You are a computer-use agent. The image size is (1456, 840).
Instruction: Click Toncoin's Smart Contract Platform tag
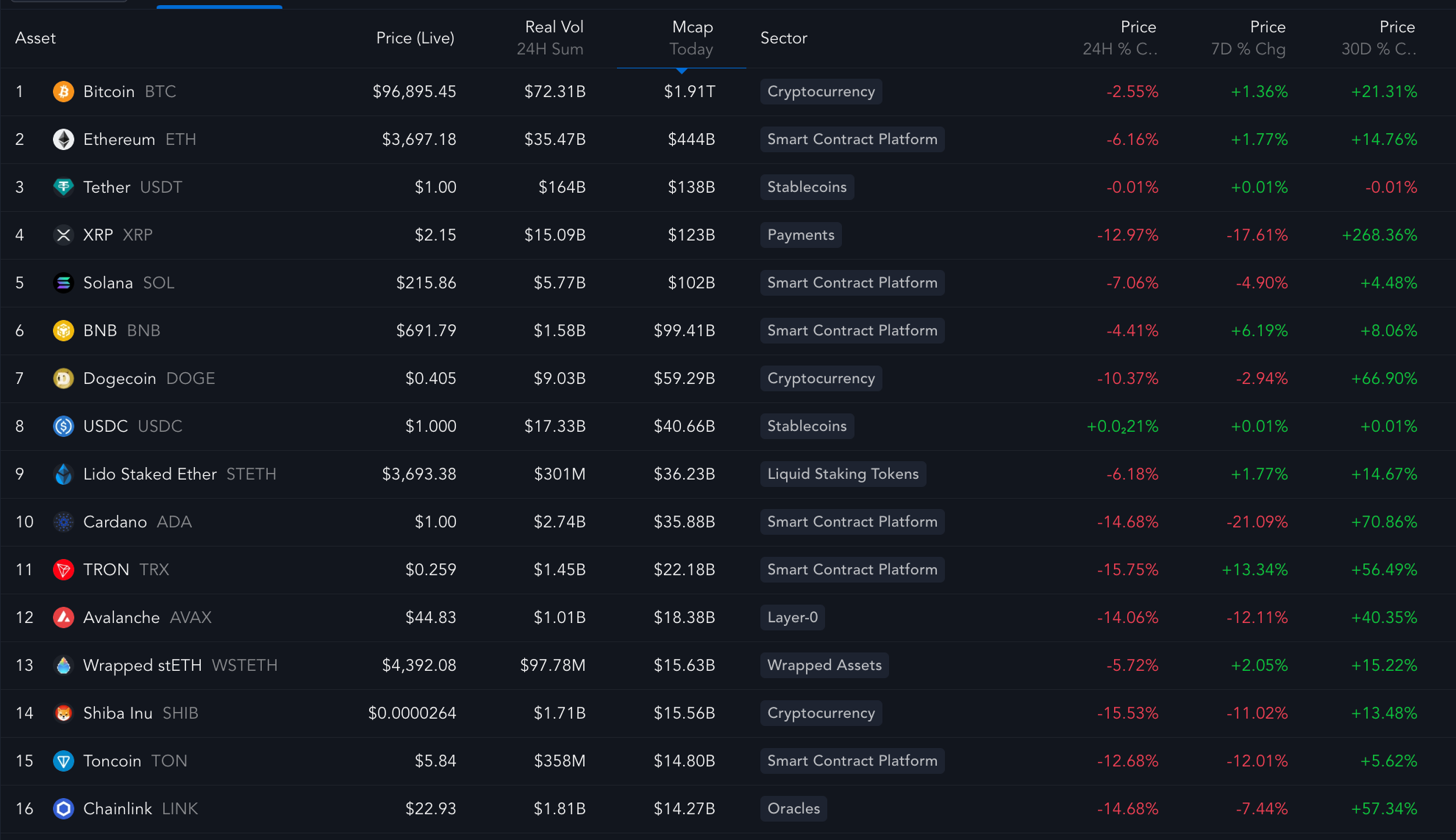pos(852,761)
